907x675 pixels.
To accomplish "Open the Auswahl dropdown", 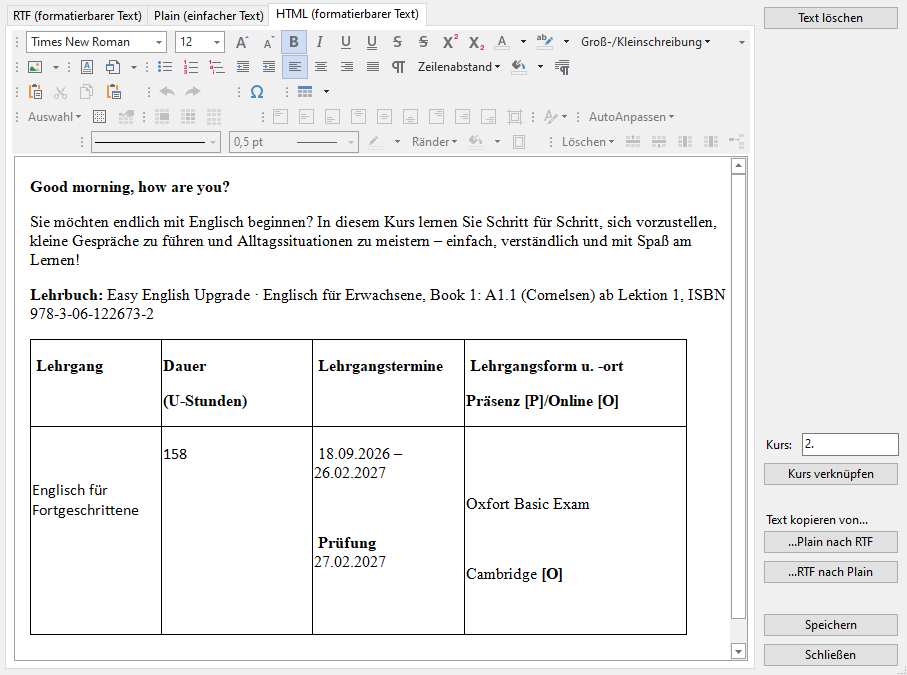I will 54,117.
